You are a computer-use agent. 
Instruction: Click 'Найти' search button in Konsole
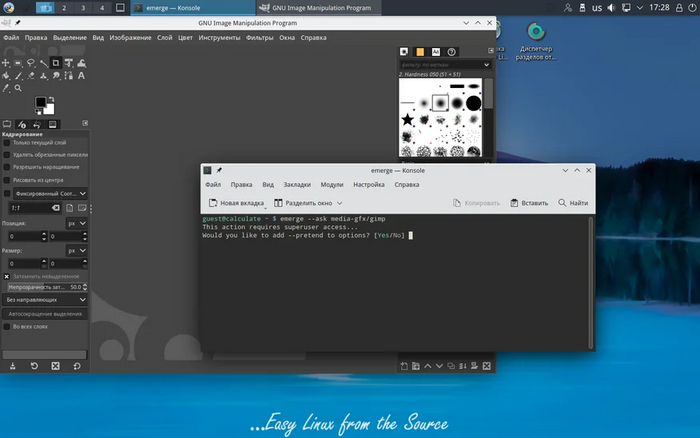(573, 203)
